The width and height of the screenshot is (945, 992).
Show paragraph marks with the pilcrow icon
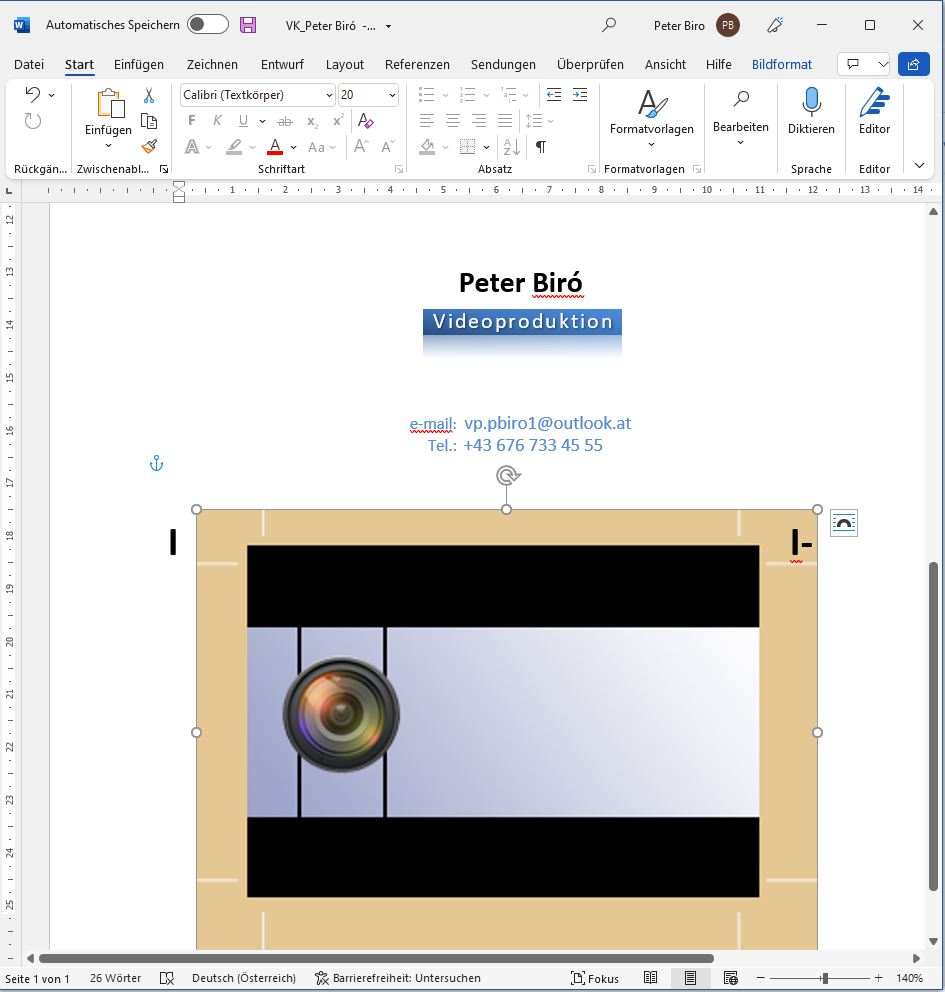[x=540, y=147]
